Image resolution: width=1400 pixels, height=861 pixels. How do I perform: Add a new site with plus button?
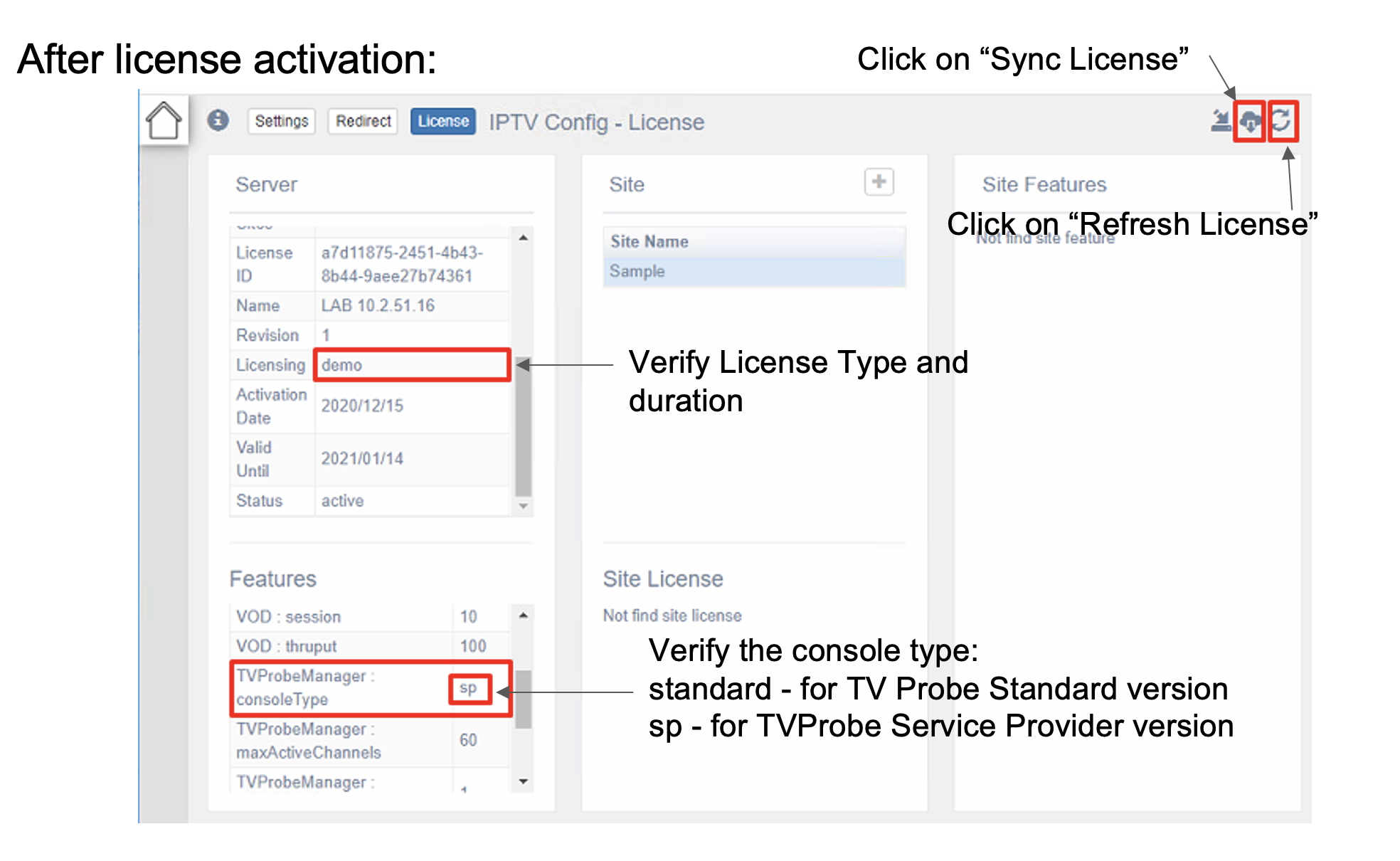tap(879, 182)
